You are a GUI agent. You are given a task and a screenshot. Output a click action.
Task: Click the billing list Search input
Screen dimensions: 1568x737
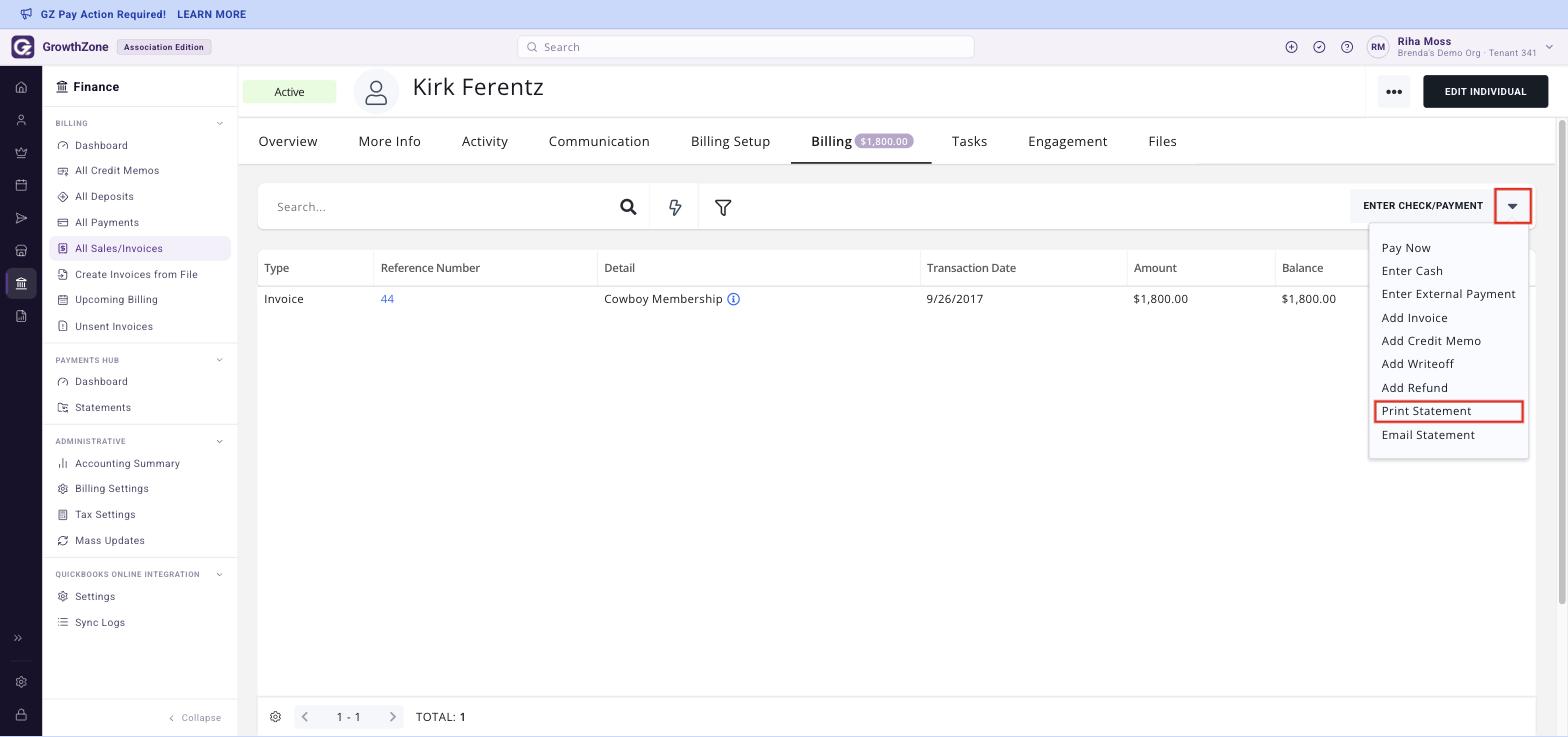(440, 207)
